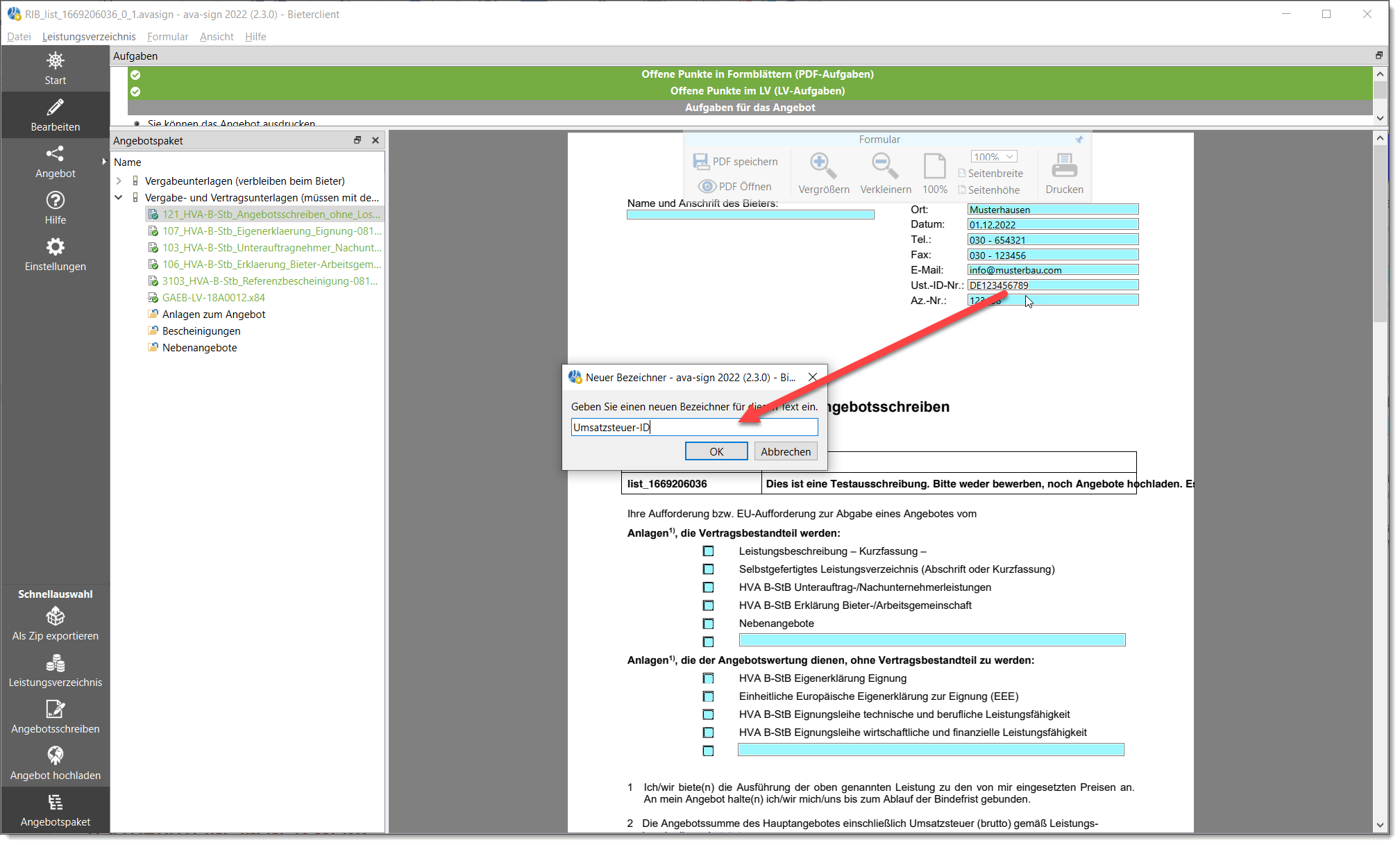Viewport: 1400px width, 845px height.
Task: Expand the Angebot sidebar submenu arrow
Action: coord(104,162)
